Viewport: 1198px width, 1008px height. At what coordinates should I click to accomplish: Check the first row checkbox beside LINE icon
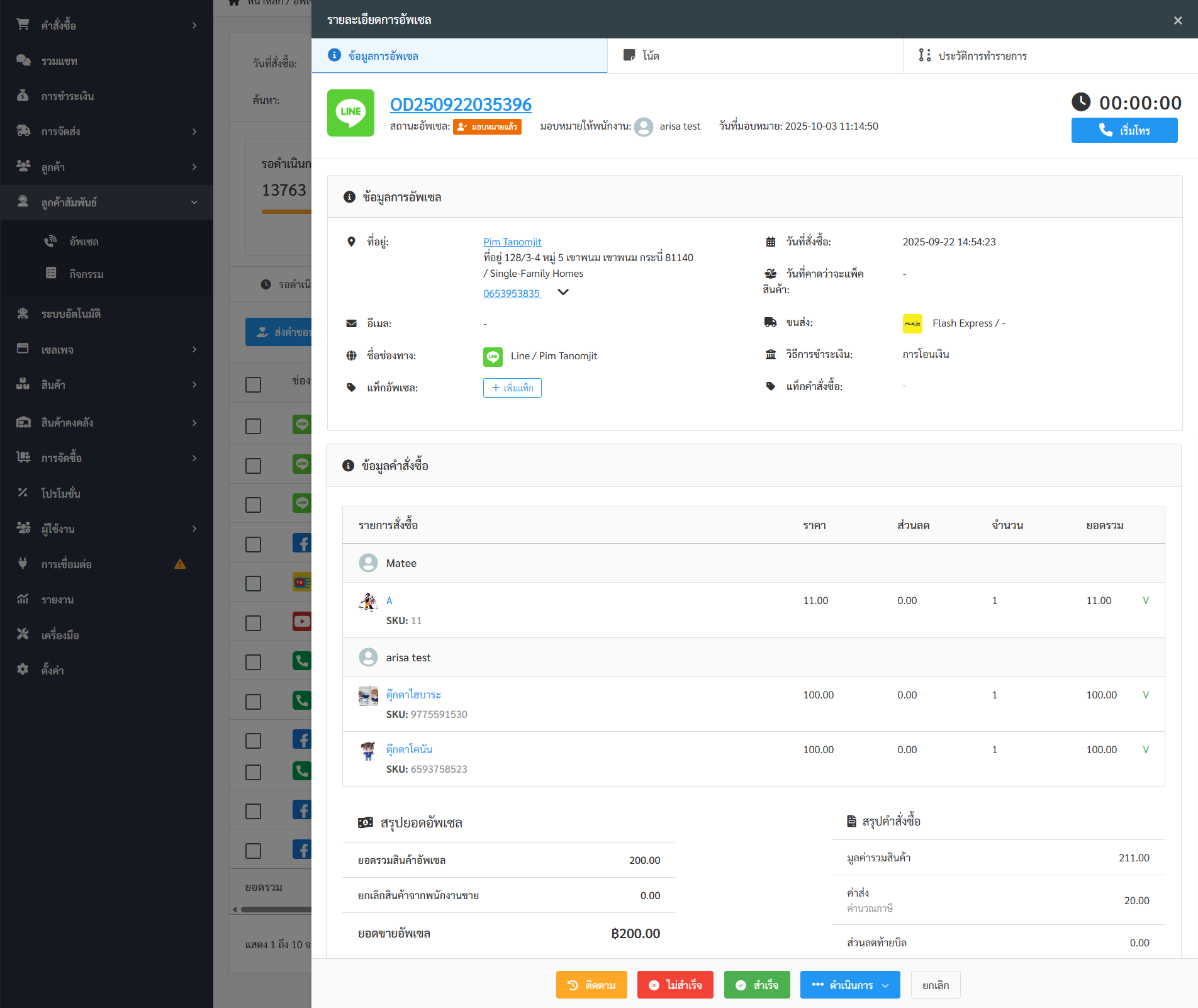pos(253,426)
